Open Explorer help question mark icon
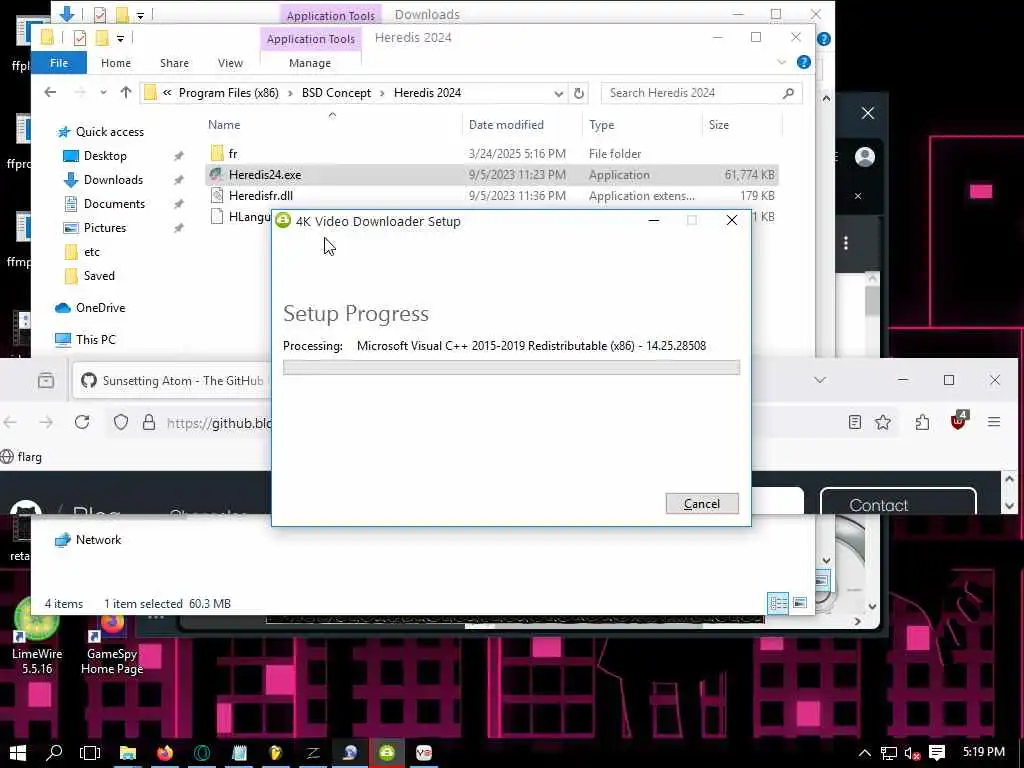 tap(804, 62)
